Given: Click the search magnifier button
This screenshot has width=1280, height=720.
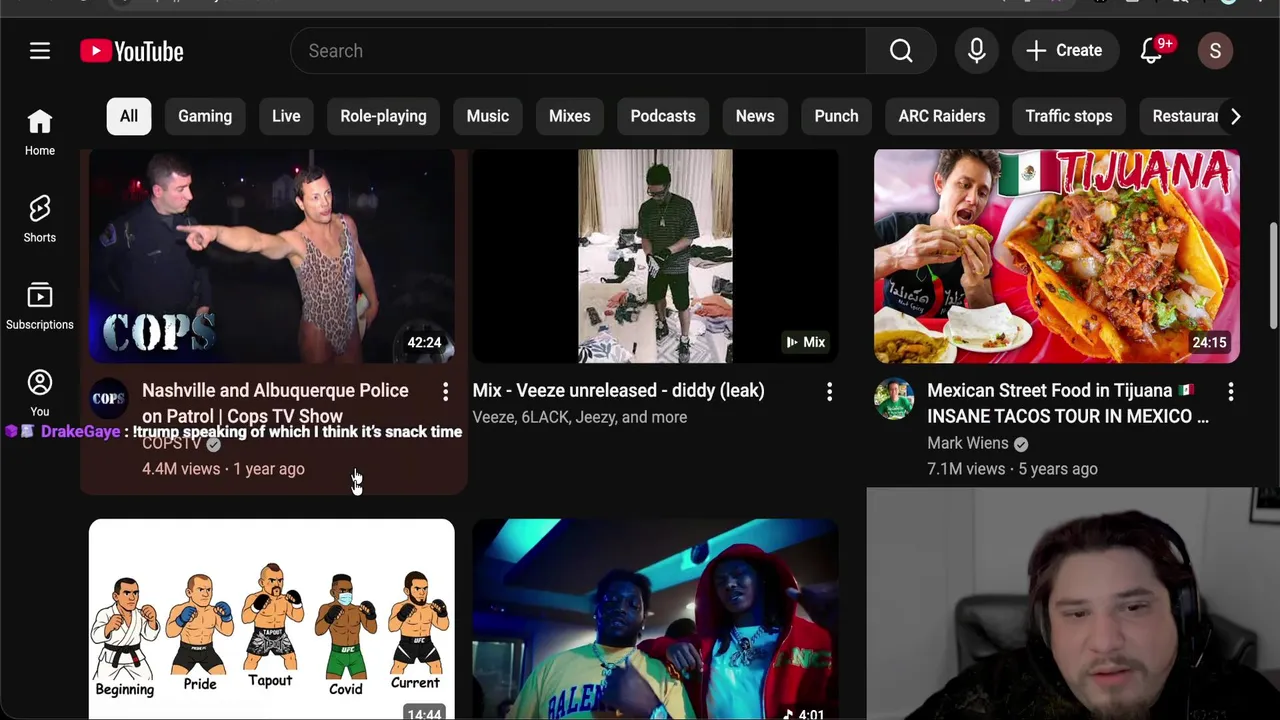Looking at the screenshot, I should [901, 51].
